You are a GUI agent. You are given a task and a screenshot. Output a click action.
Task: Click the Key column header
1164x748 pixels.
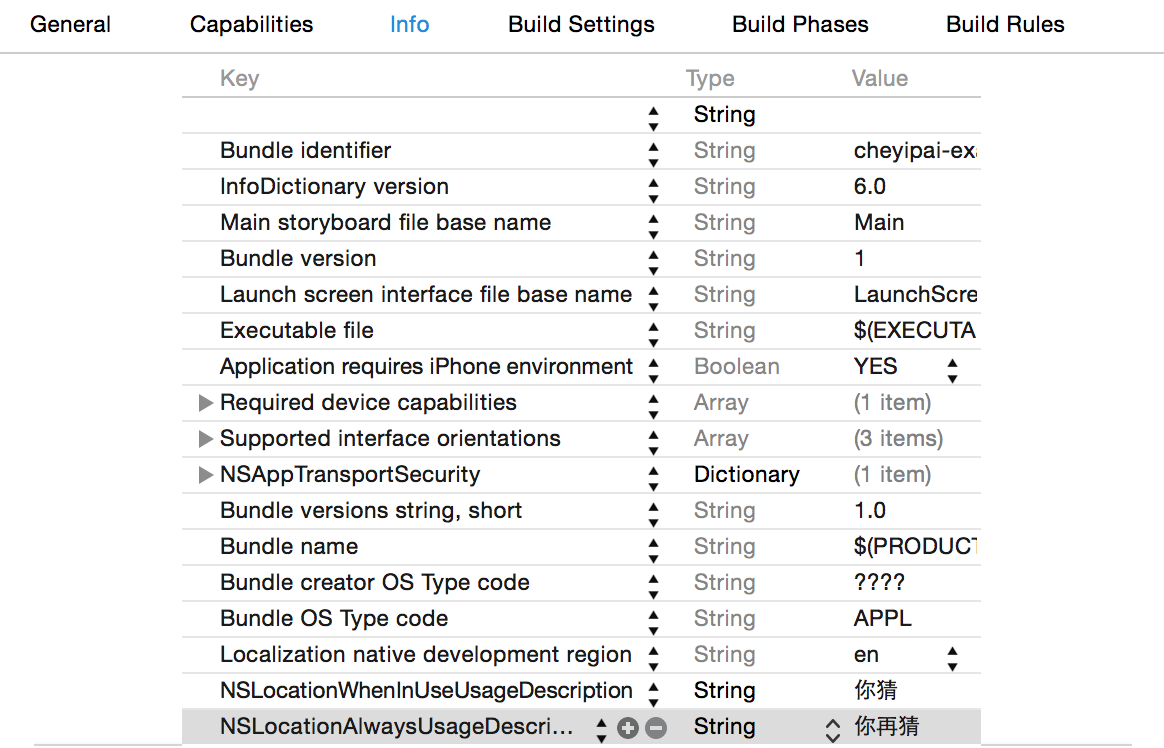239,79
